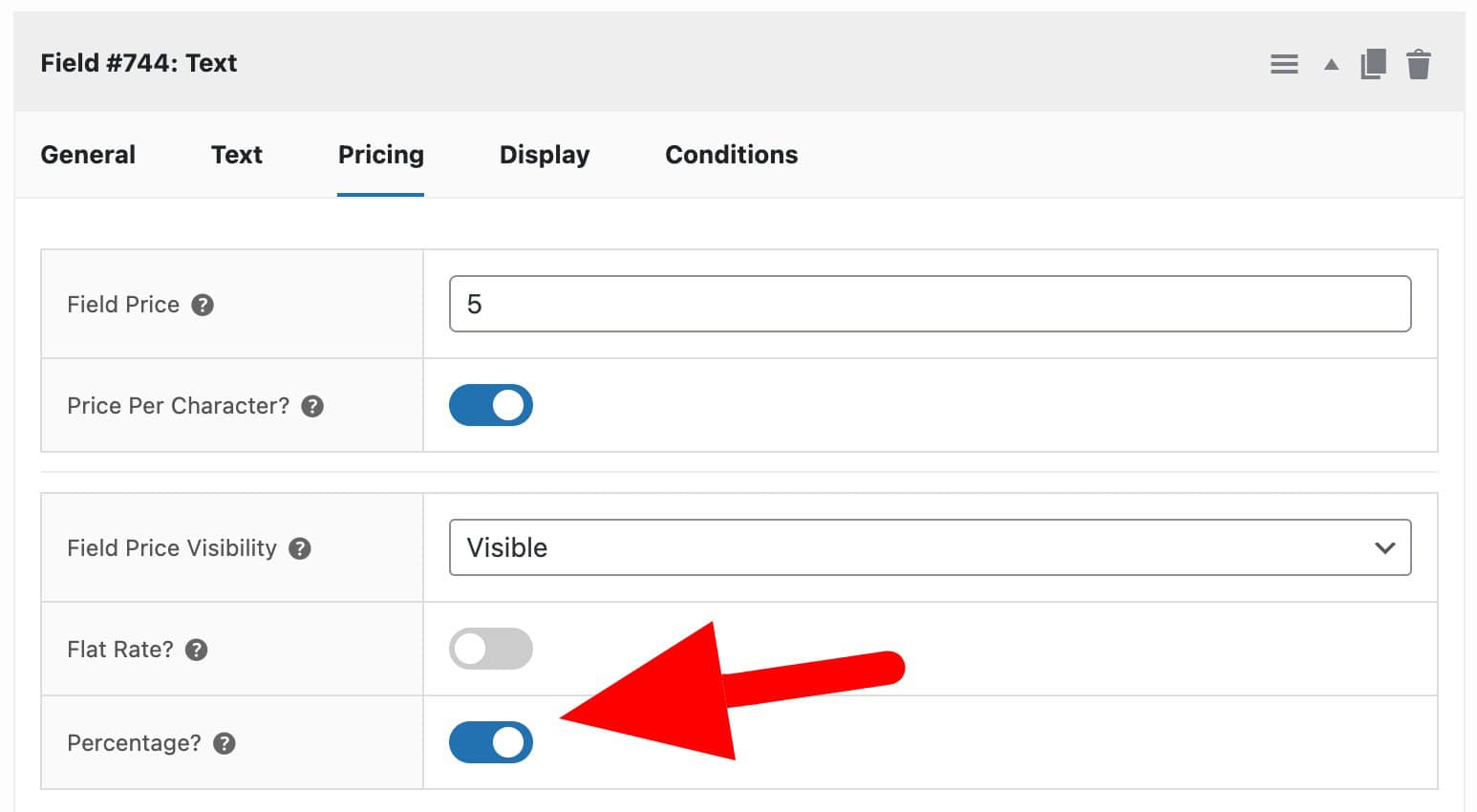The image size is (1477, 812).
Task: Open the Flat Rate help icon
Action: pos(197,649)
